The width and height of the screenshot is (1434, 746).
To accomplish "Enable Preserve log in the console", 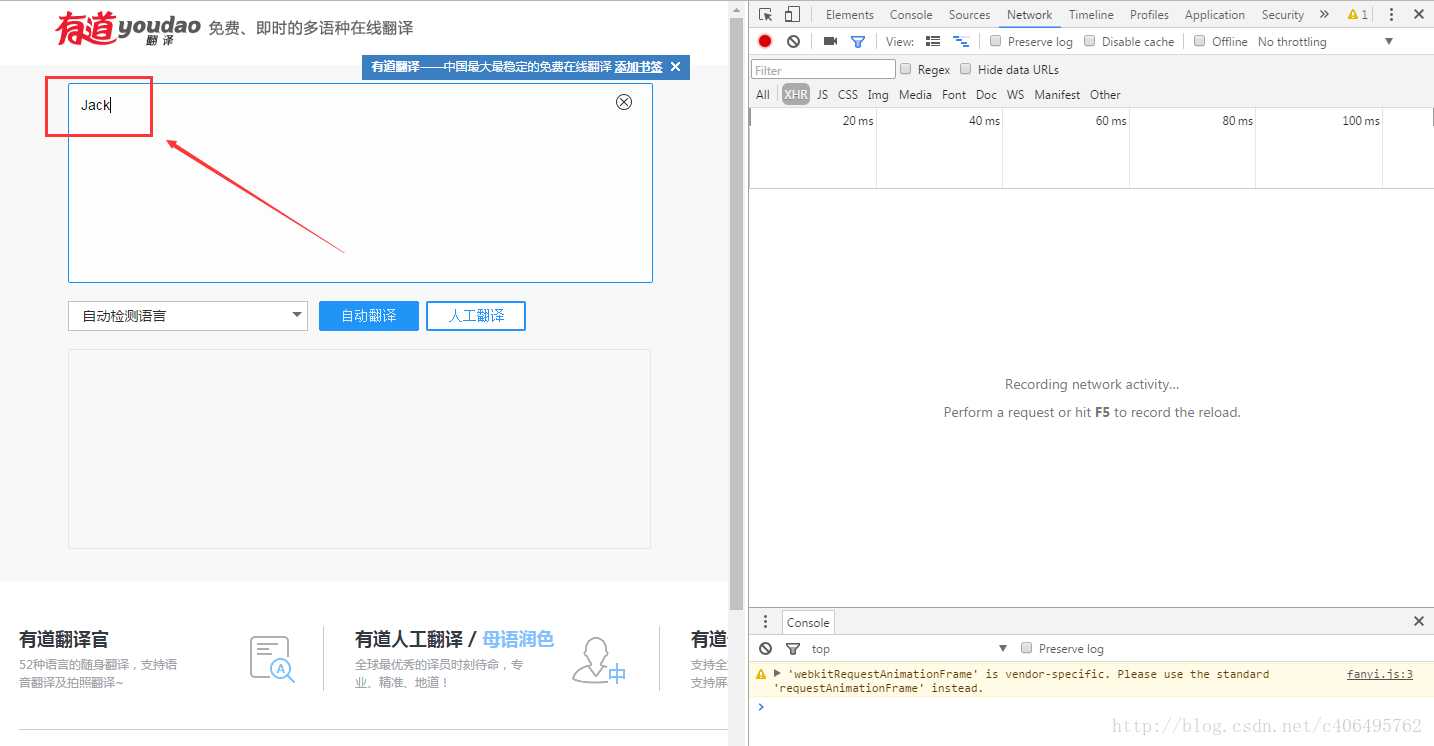I will pyautogui.click(x=1026, y=648).
